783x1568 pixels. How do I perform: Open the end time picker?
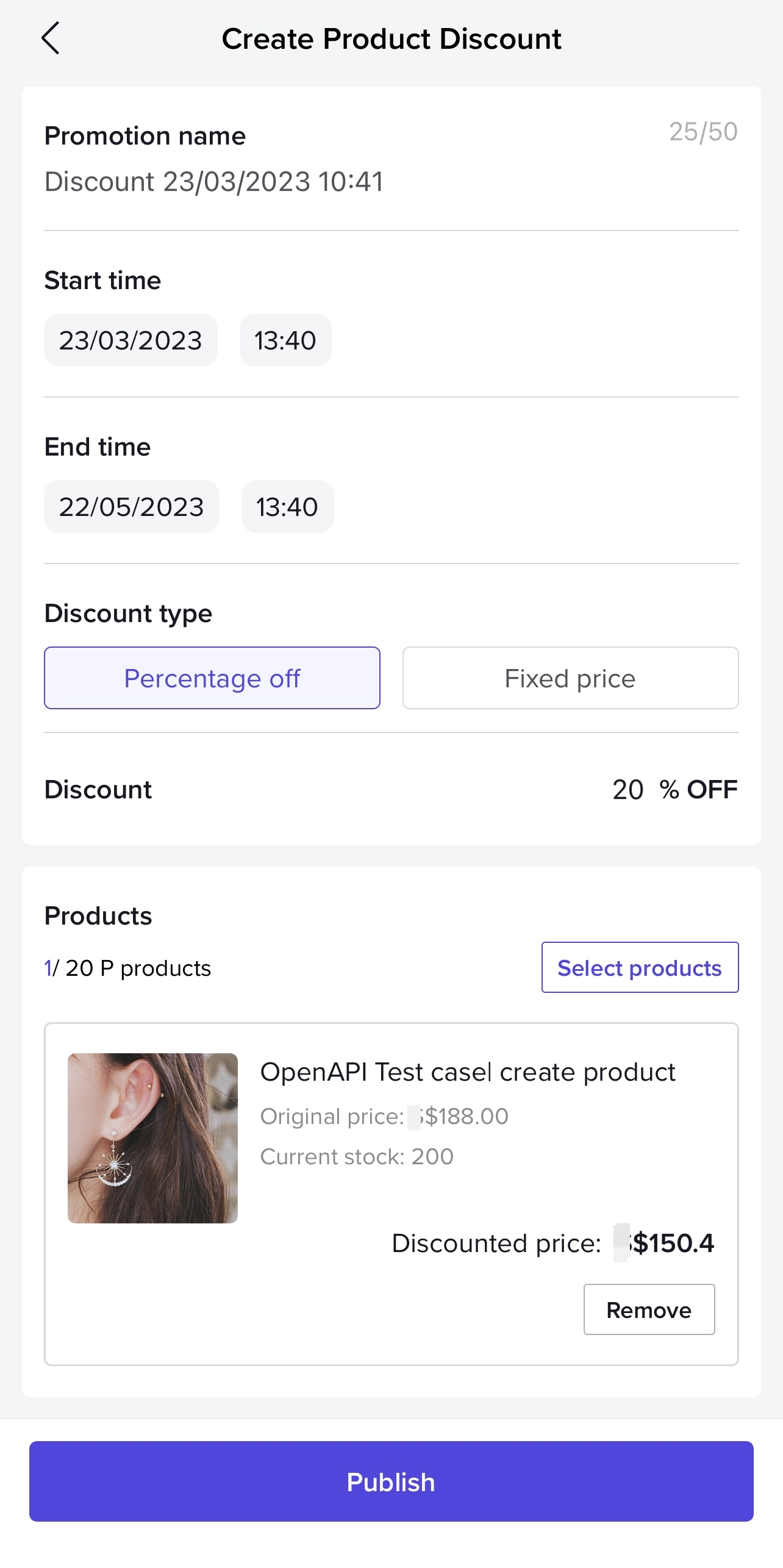click(287, 507)
